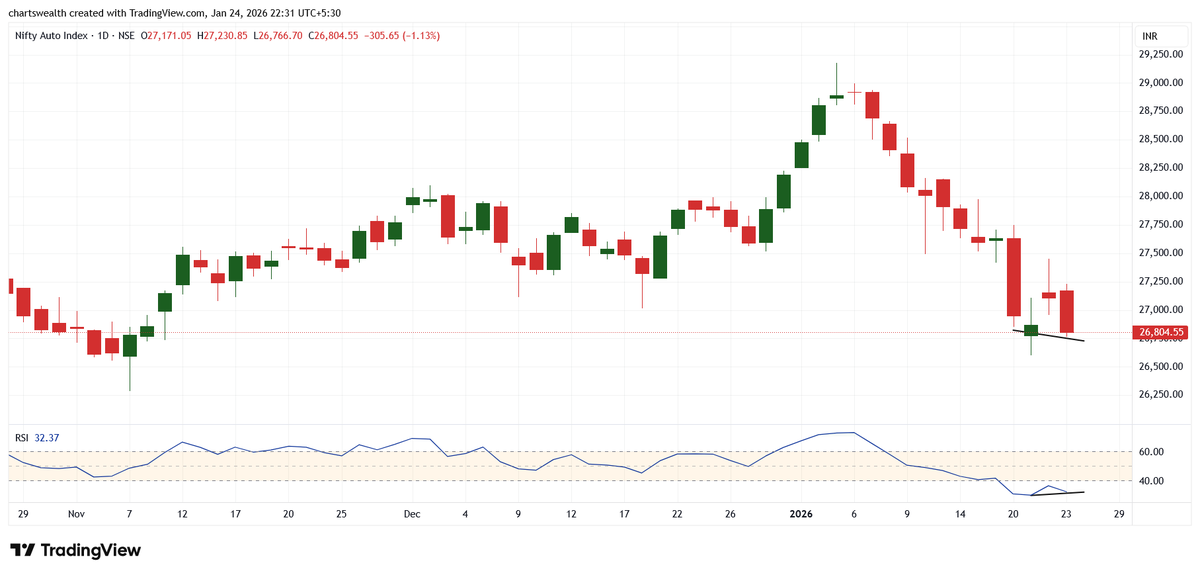Click the red 26,804.55 price tag on axis

click(1160, 332)
